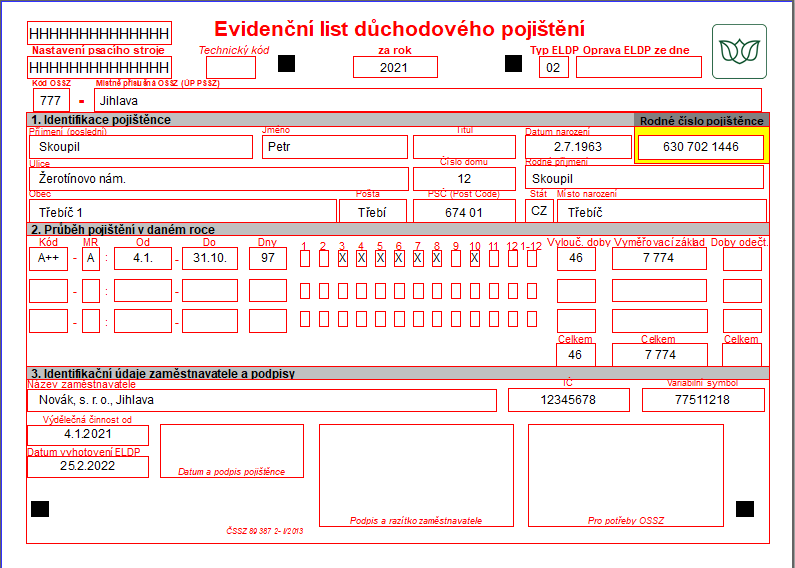
Task: Click the OSSZ name field containing Jihlava
Action: 427,100
